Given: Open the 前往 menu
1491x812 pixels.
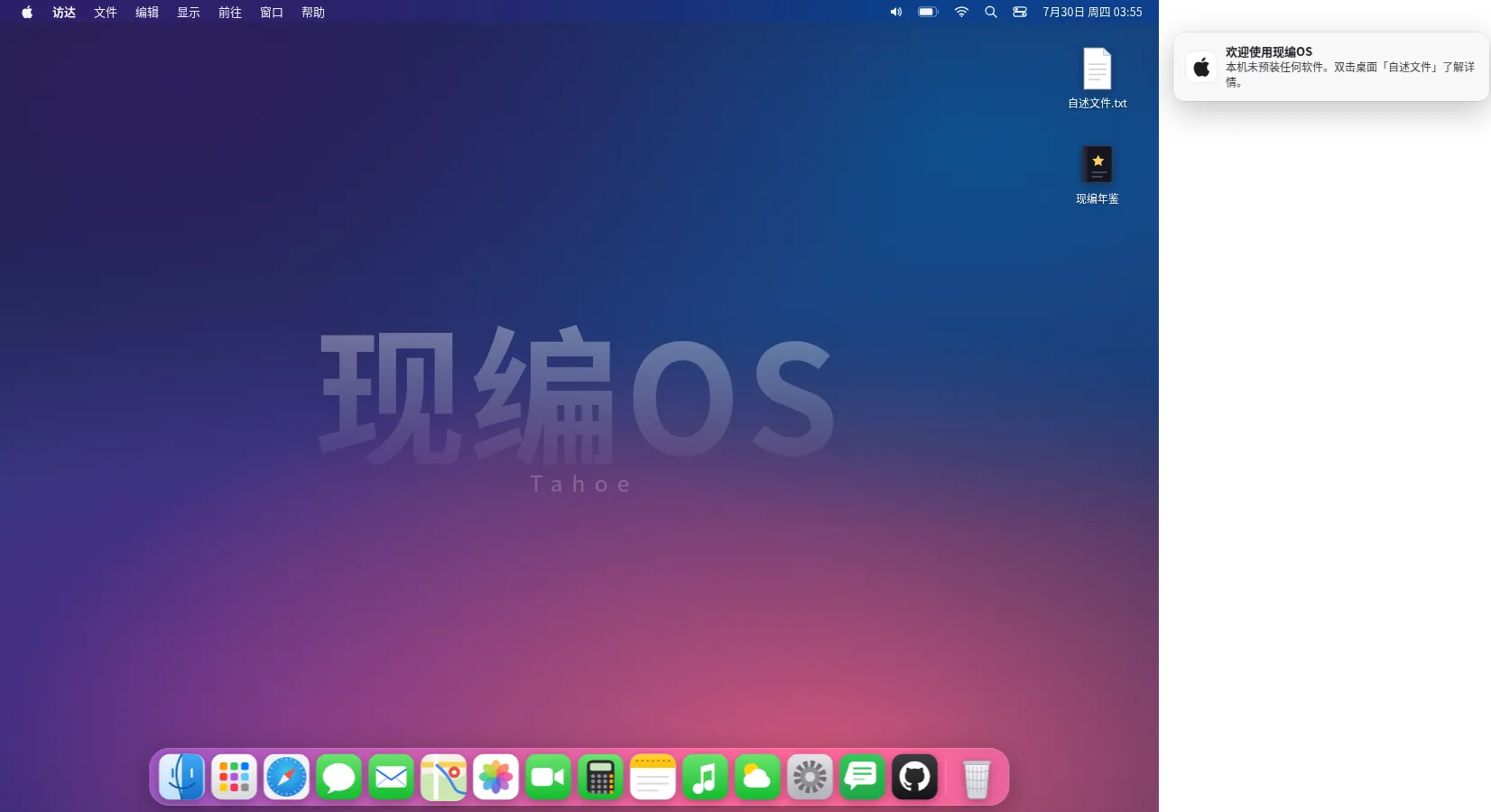Looking at the screenshot, I should point(230,12).
